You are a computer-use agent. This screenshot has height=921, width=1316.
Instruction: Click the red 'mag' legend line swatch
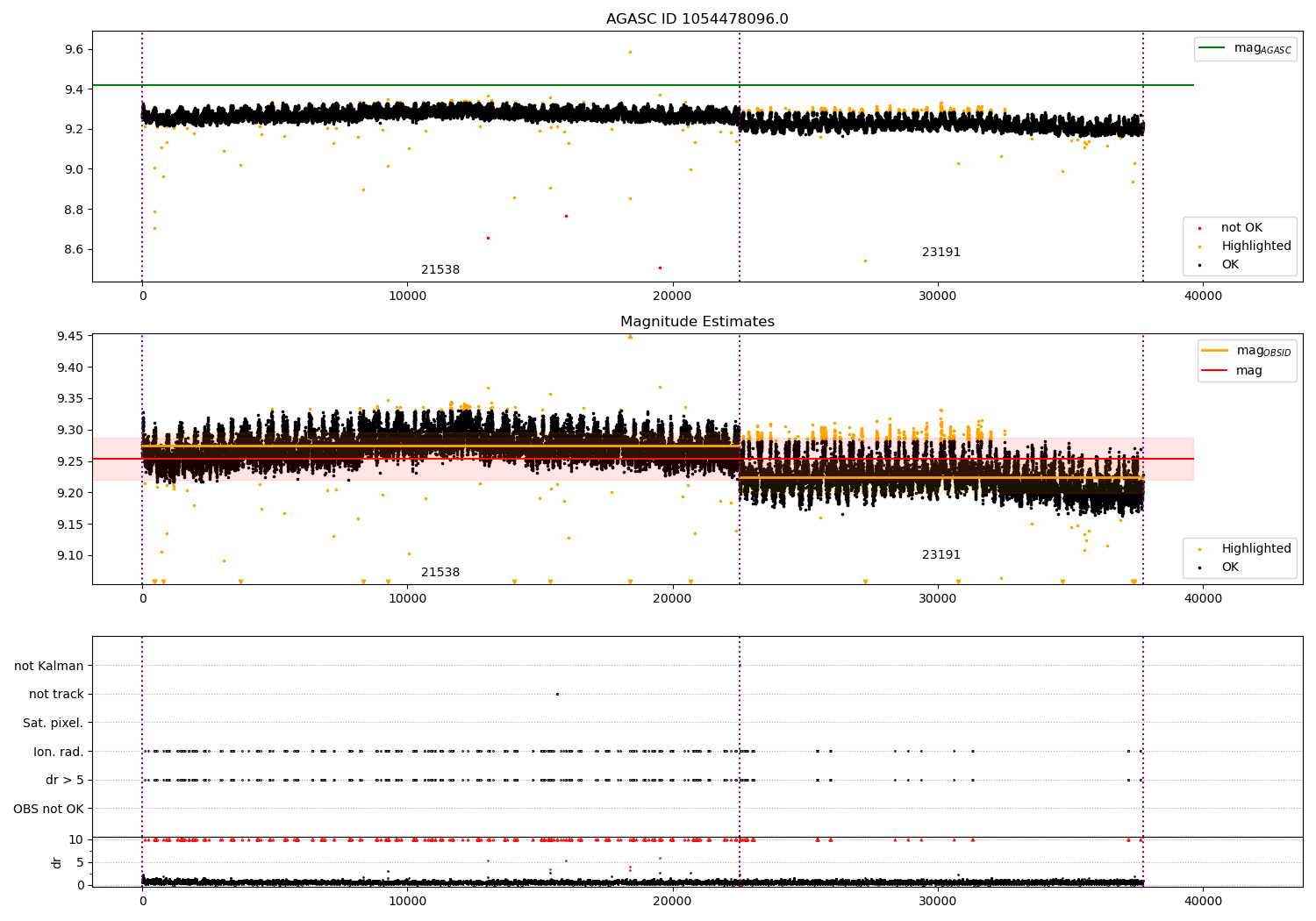[x=1214, y=370]
